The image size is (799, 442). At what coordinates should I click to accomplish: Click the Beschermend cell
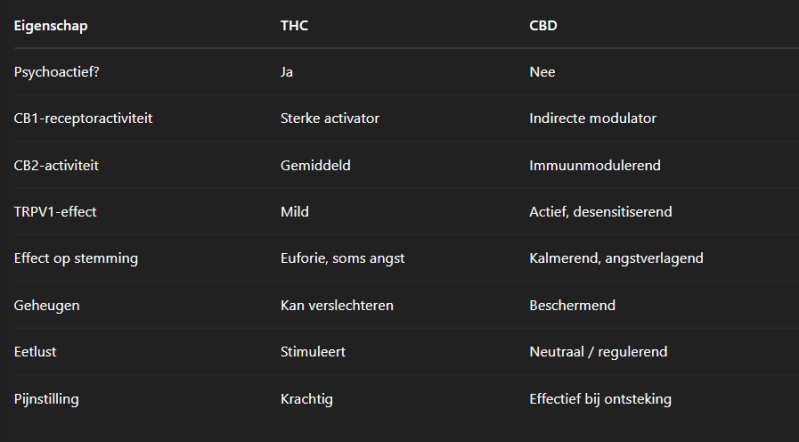pyautogui.click(x=572, y=305)
